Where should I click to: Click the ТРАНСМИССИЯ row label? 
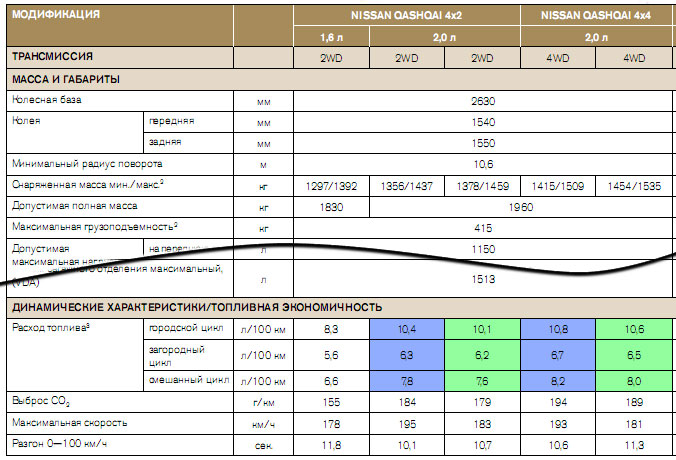pyautogui.click(x=52, y=58)
